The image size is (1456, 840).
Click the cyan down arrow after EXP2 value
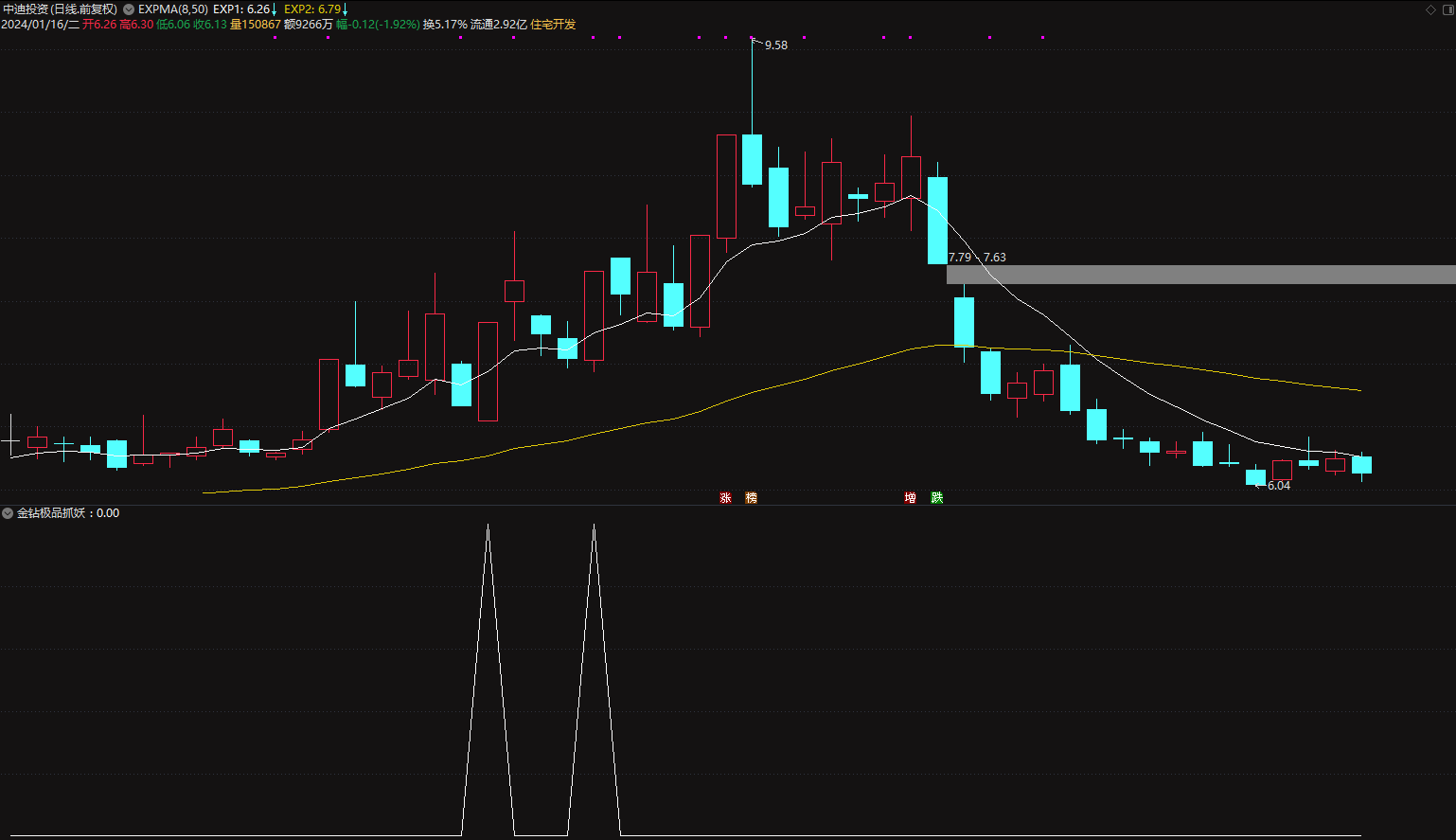[x=345, y=9]
